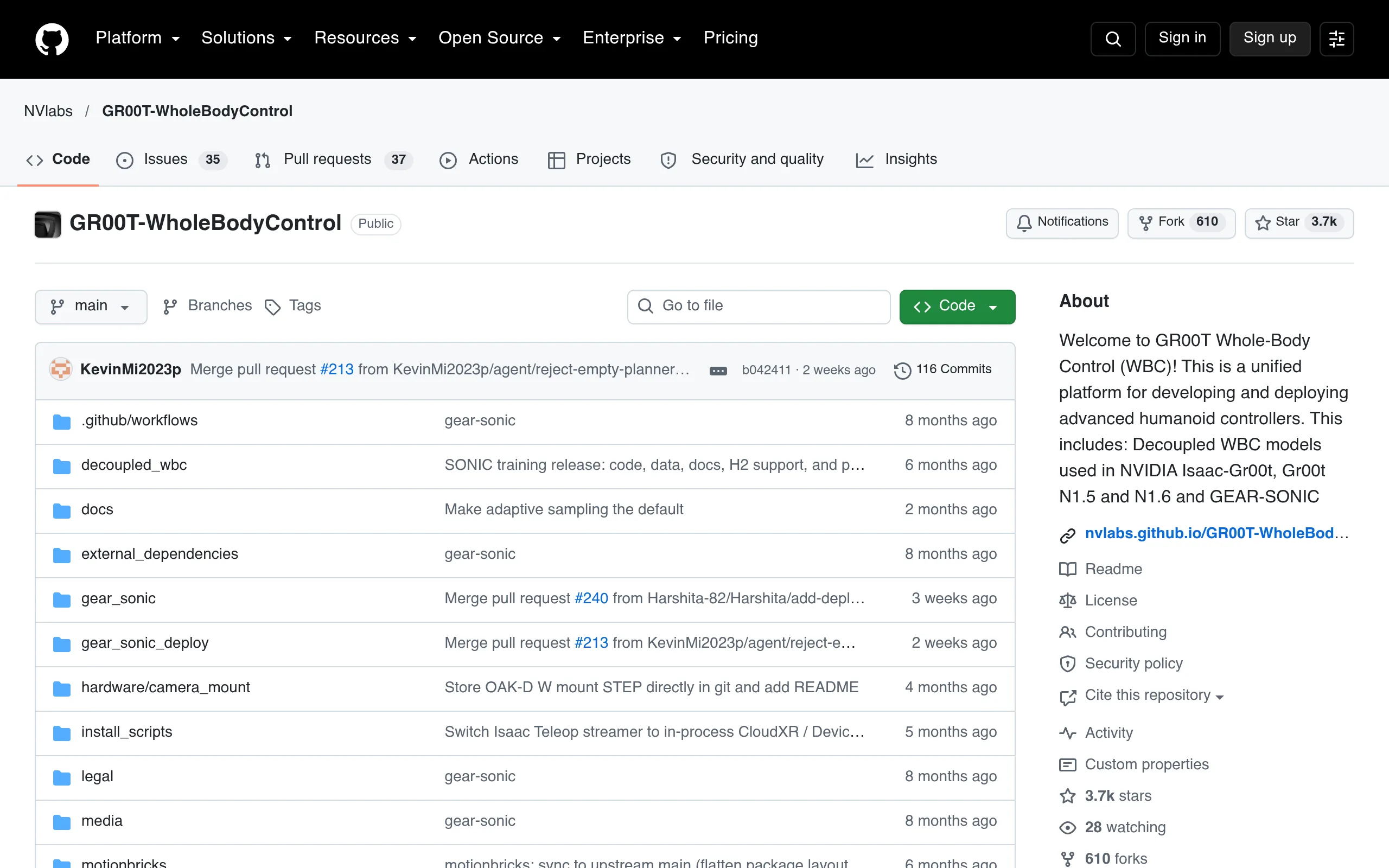Open the Actions tab

[x=479, y=159]
